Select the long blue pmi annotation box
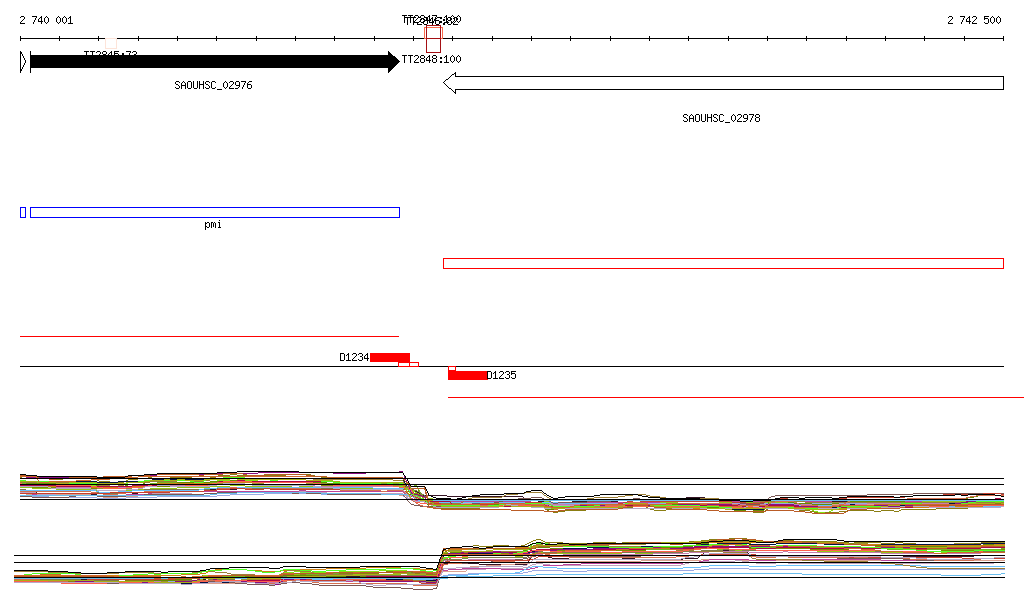Image resolution: width=1024 pixels, height=611 pixels. pyautogui.click(x=215, y=212)
